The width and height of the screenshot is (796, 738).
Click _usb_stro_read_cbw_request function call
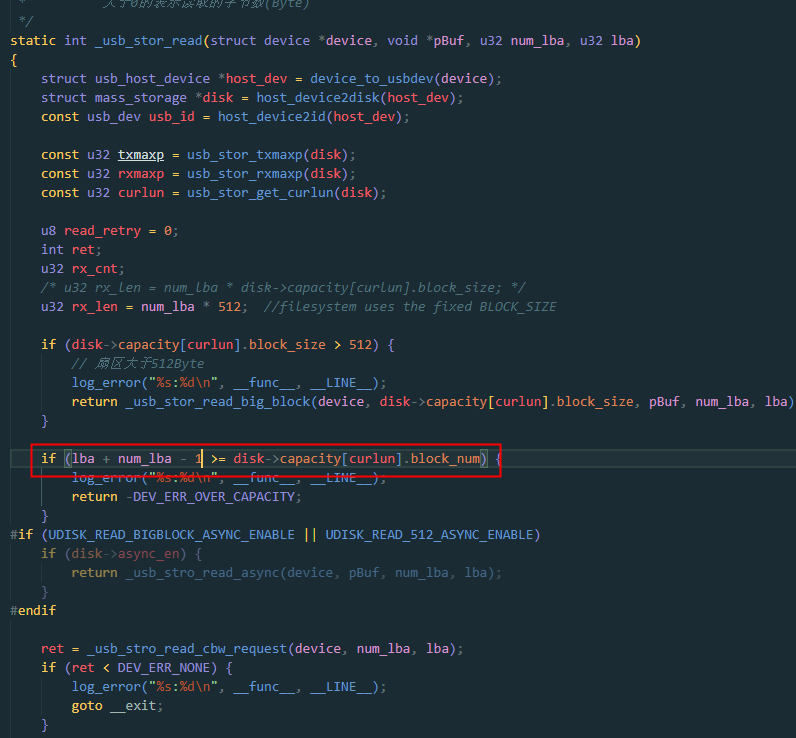pos(187,649)
